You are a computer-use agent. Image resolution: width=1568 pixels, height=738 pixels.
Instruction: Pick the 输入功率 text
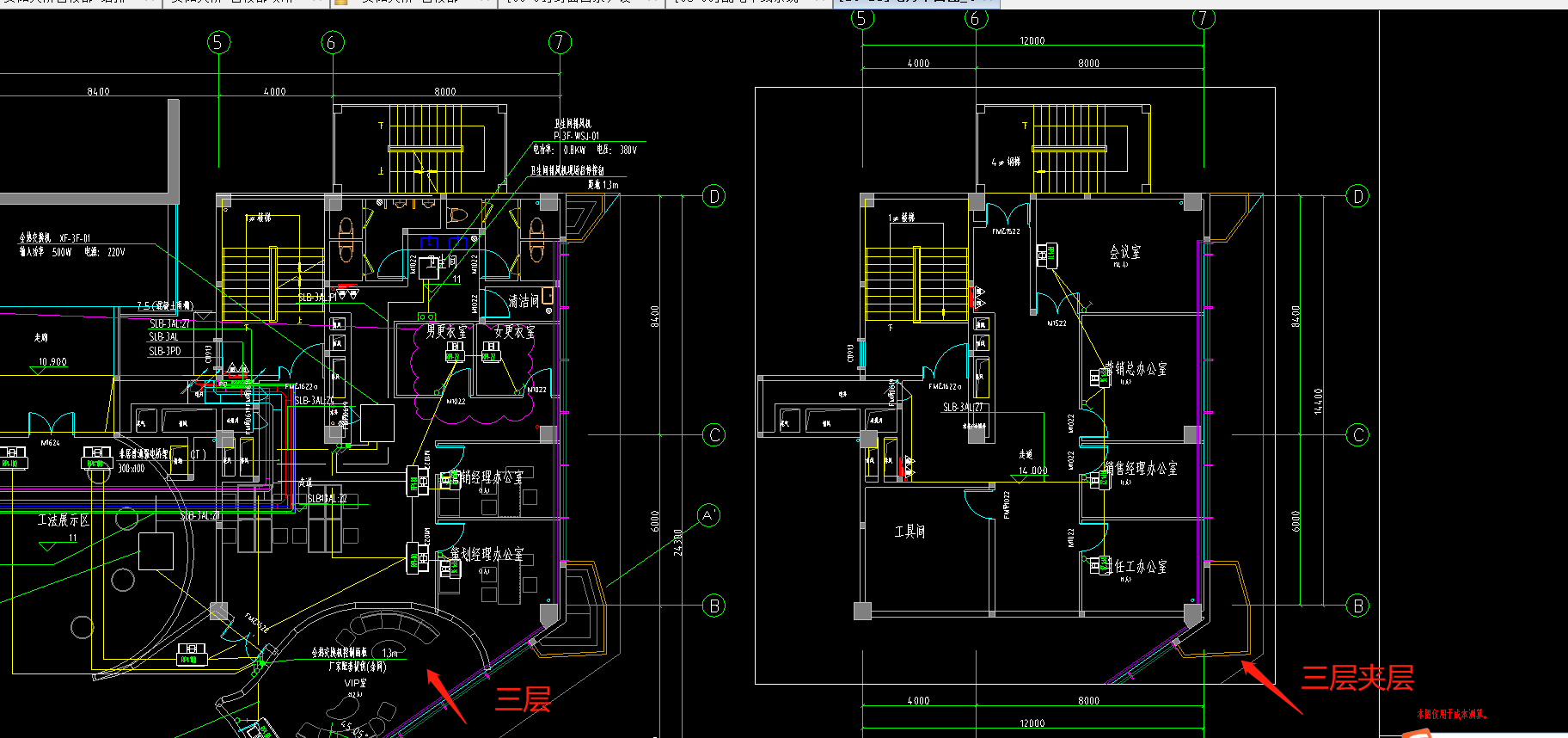coord(32,252)
